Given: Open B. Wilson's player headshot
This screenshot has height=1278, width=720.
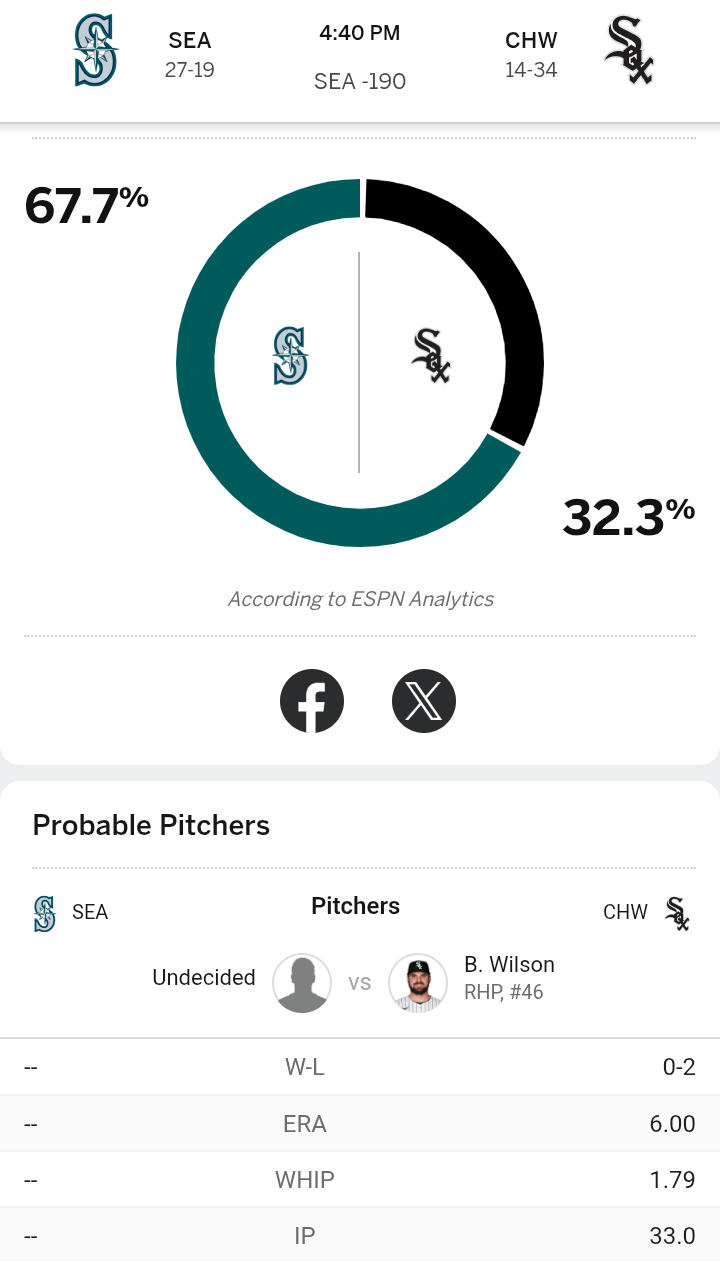Looking at the screenshot, I should 418,983.
